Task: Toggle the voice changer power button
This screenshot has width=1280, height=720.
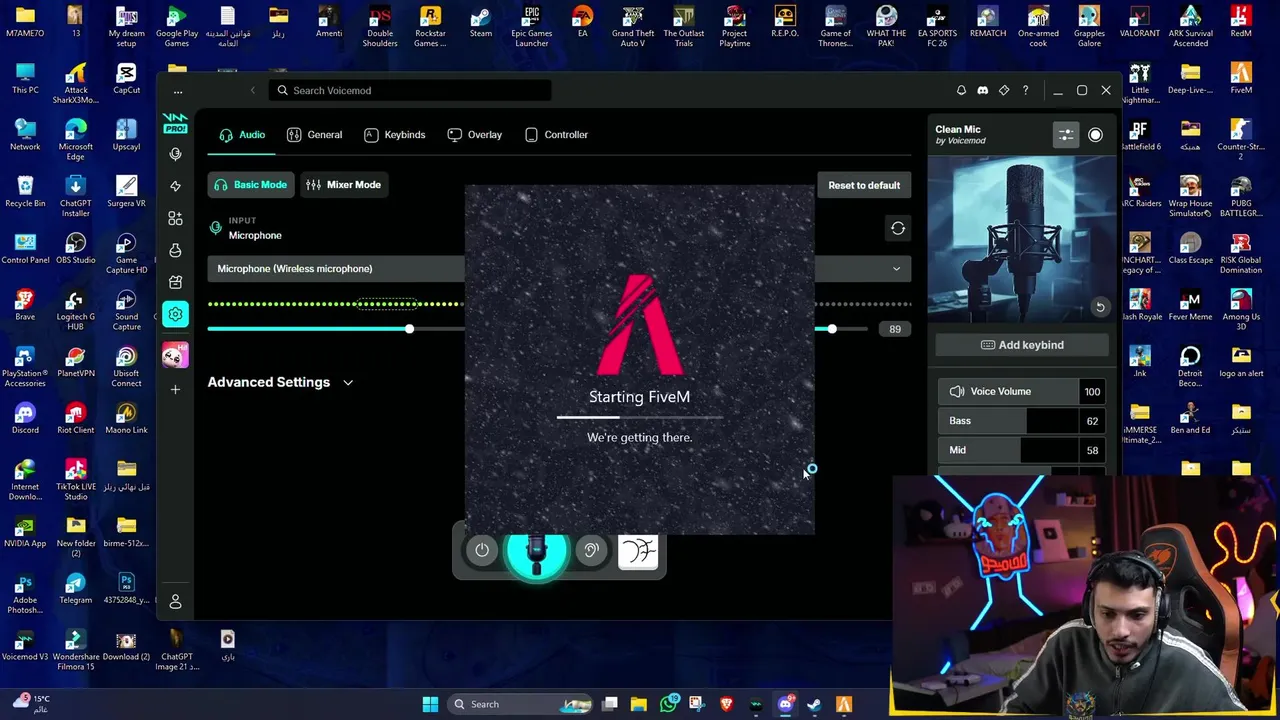Action: tap(482, 550)
